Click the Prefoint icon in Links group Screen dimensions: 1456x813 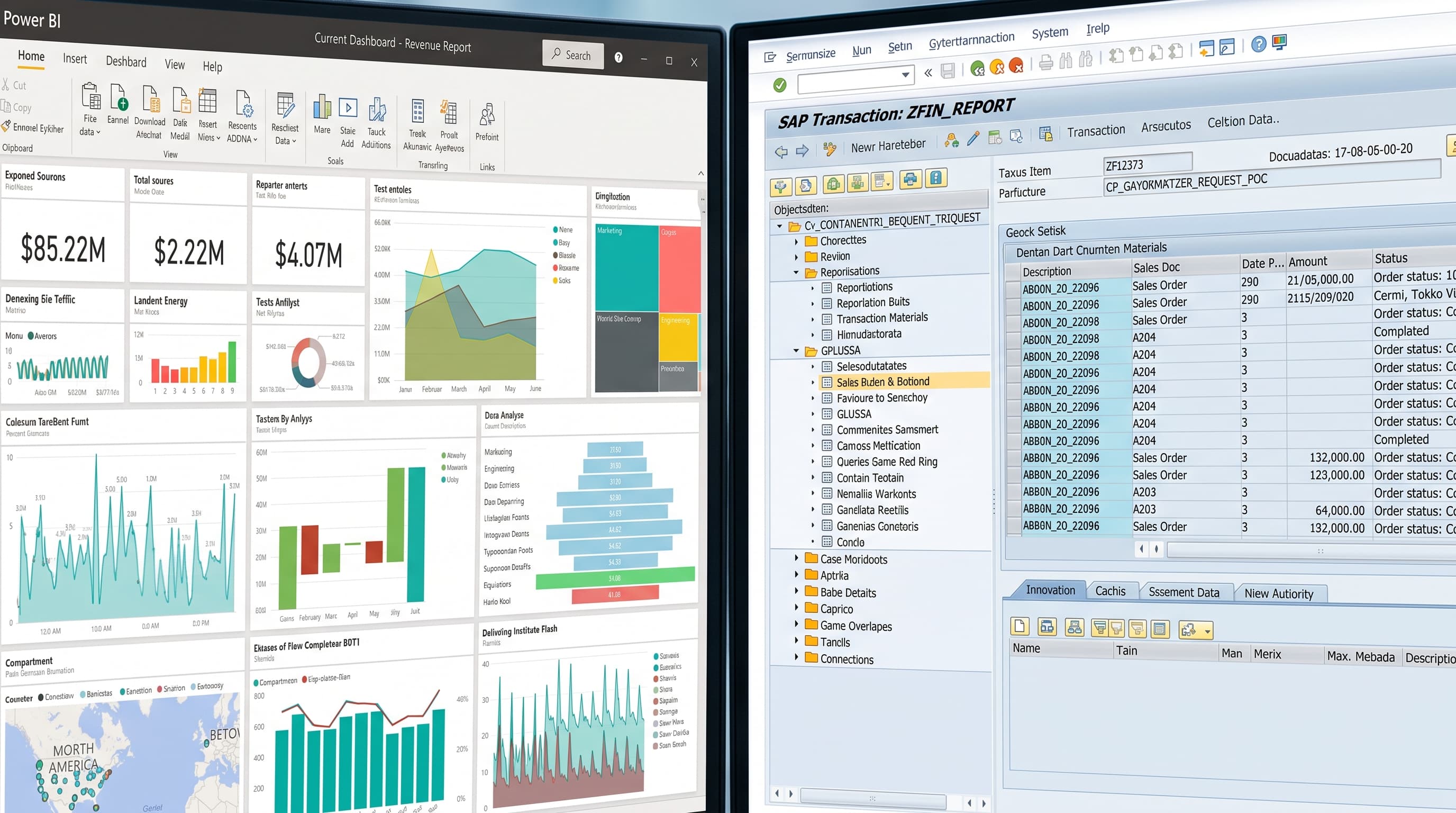487,114
